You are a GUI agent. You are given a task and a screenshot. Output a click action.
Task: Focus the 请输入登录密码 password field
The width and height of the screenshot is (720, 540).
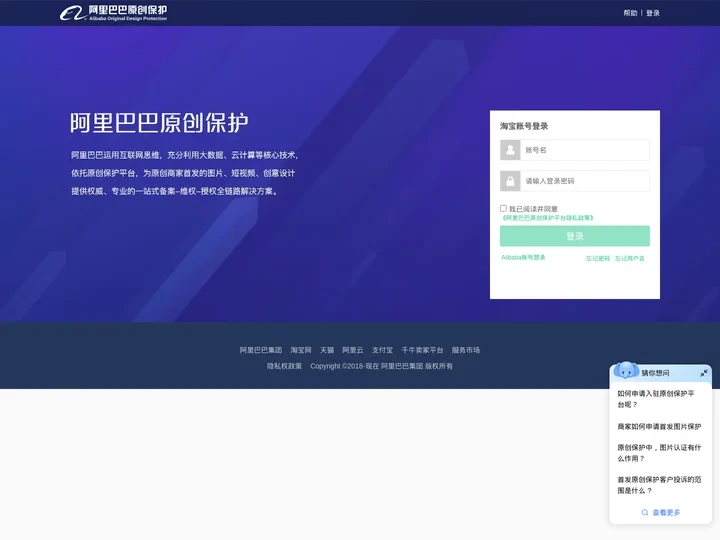tap(585, 181)
